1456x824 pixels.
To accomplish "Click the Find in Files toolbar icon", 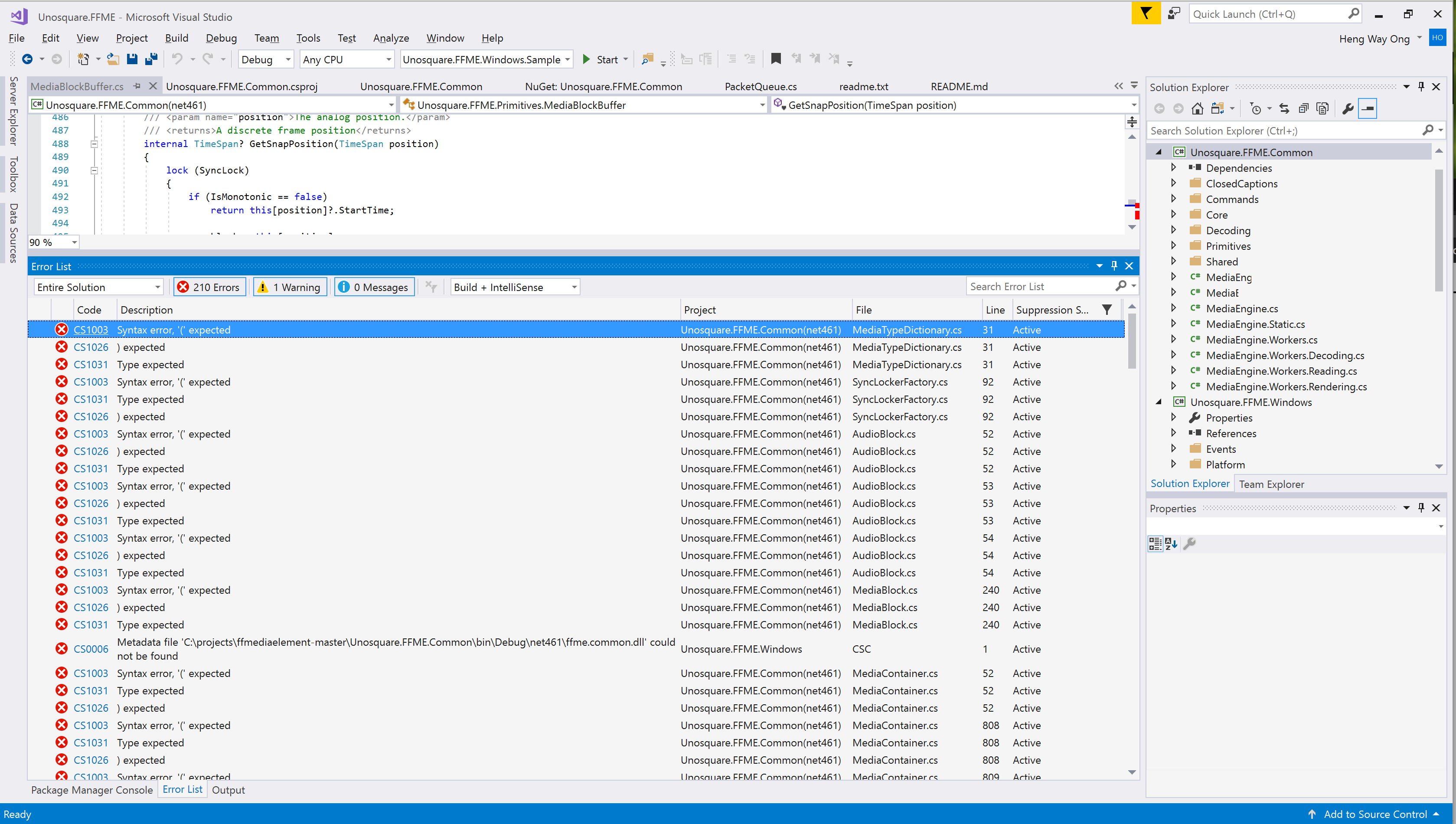I will (647, 59).
